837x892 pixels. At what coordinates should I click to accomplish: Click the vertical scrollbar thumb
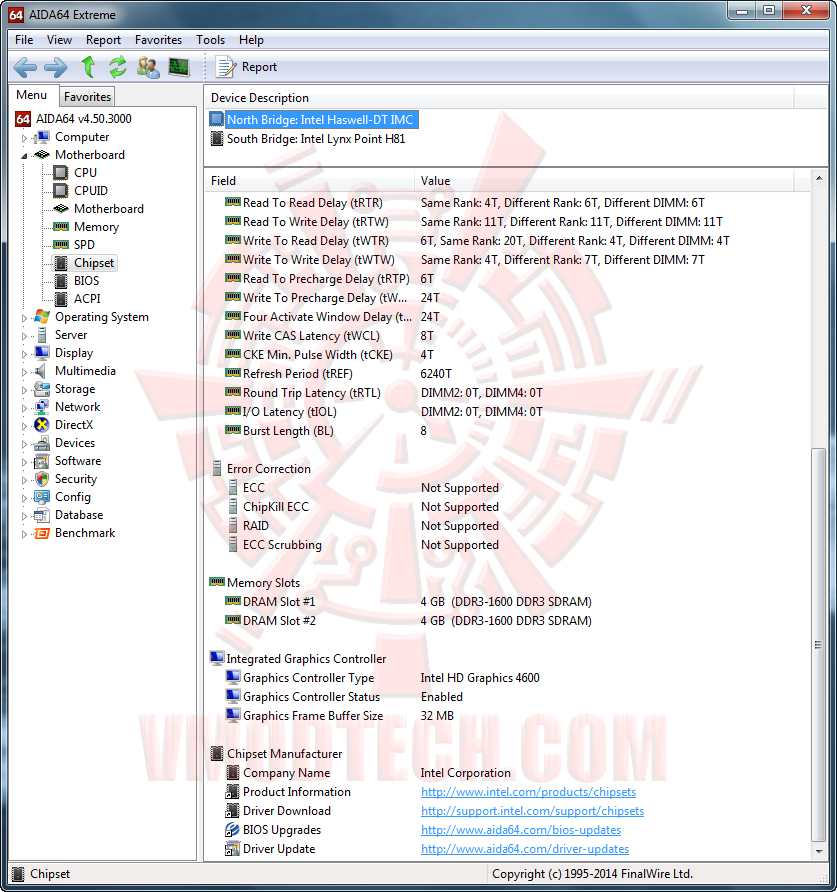pyautogui.click(x=818, y=645)
